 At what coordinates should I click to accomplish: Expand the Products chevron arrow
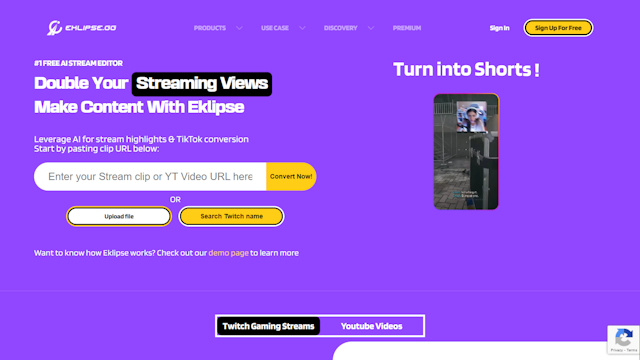coord(239,28)
